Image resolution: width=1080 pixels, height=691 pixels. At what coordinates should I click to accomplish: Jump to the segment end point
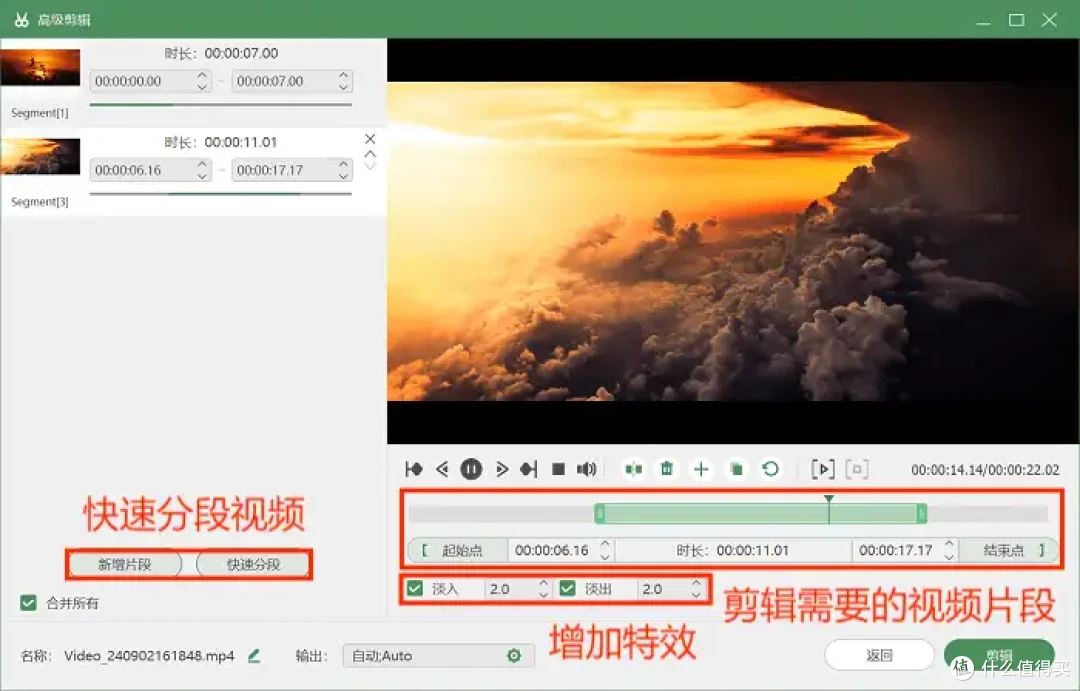(529, 469)
